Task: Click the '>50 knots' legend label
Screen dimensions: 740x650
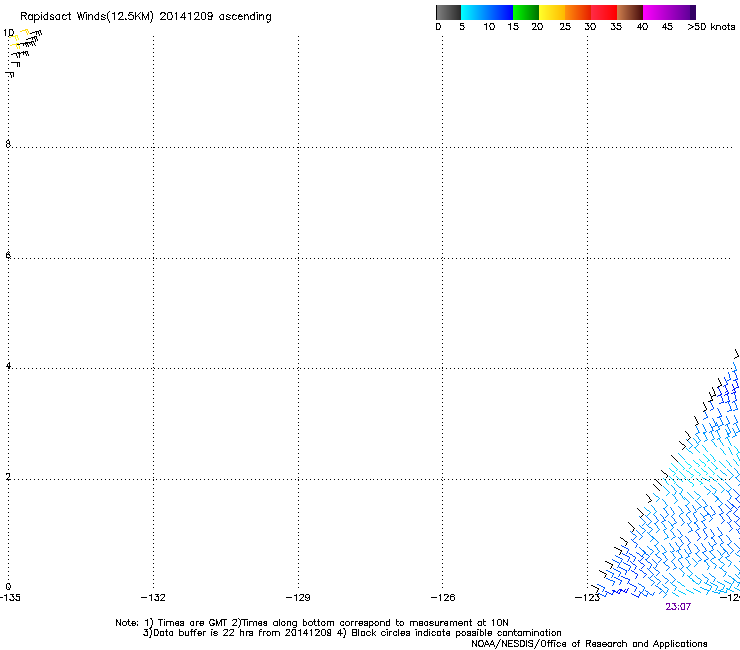Action: (x=711, y=27)
